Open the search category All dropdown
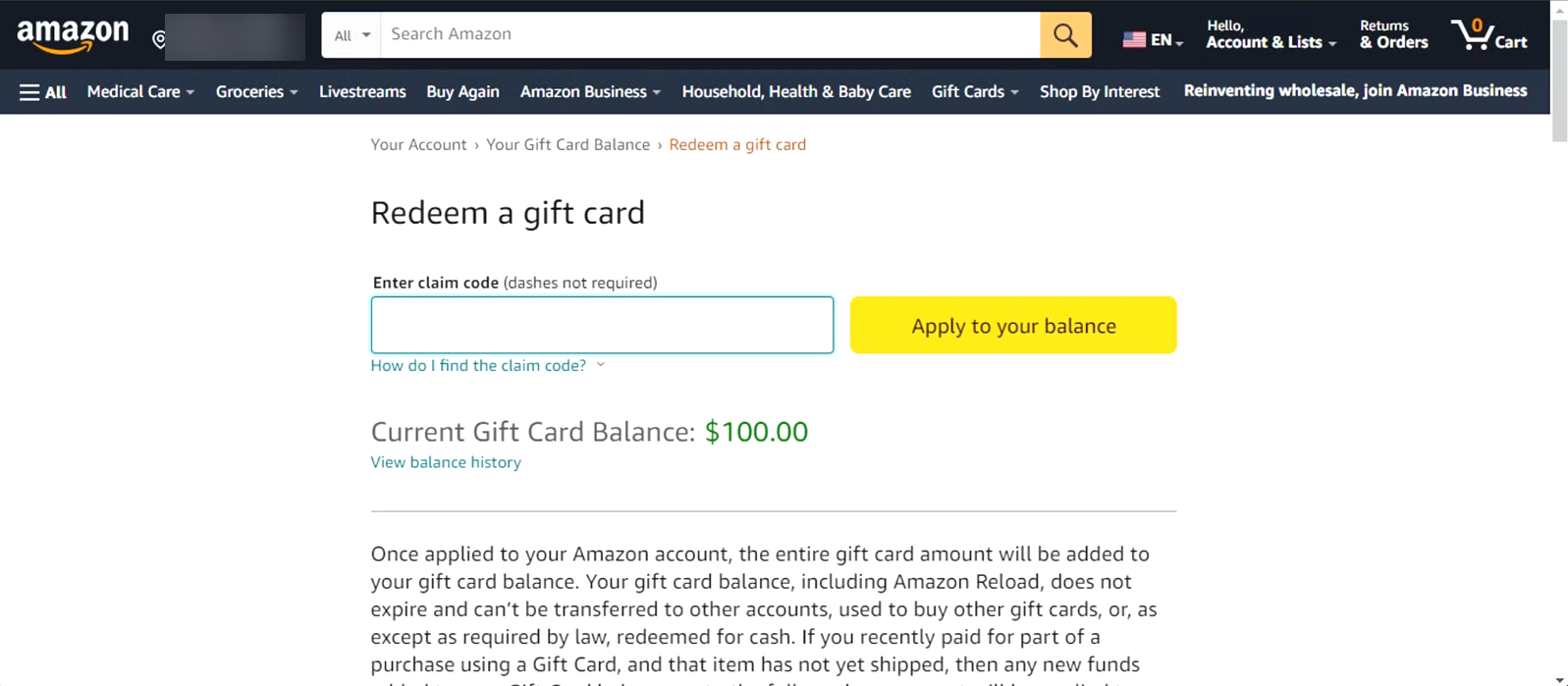This screenshot has height=686, width=1568. (x=351, y=35)
